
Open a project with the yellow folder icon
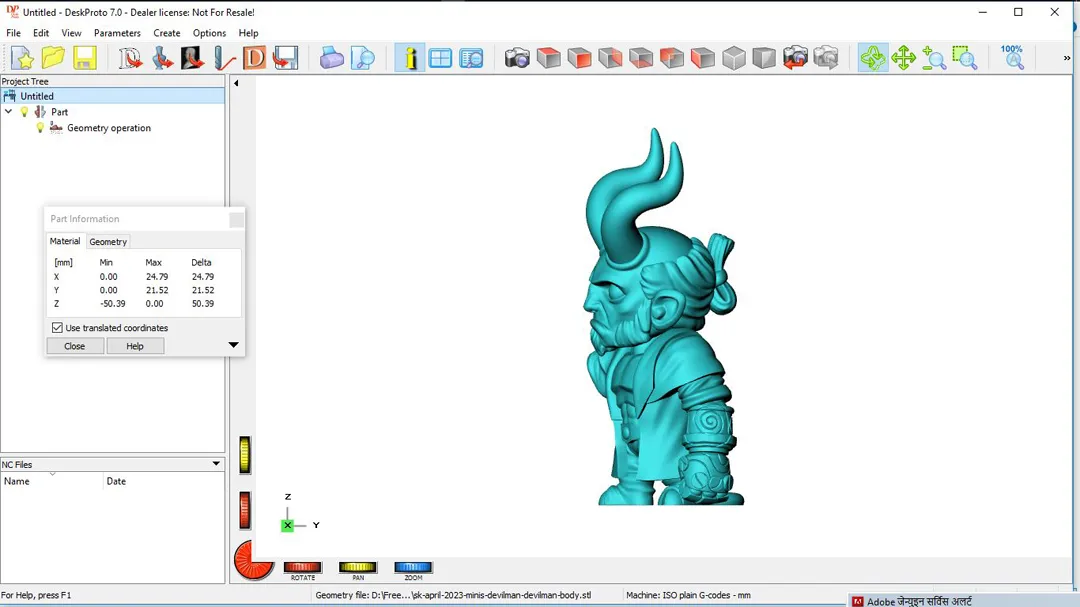pyautogui.click(x=53, y=58)
